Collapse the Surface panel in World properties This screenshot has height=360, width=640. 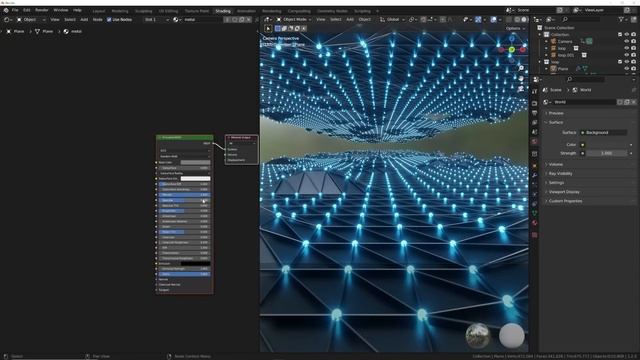click(x=556, y=122)
